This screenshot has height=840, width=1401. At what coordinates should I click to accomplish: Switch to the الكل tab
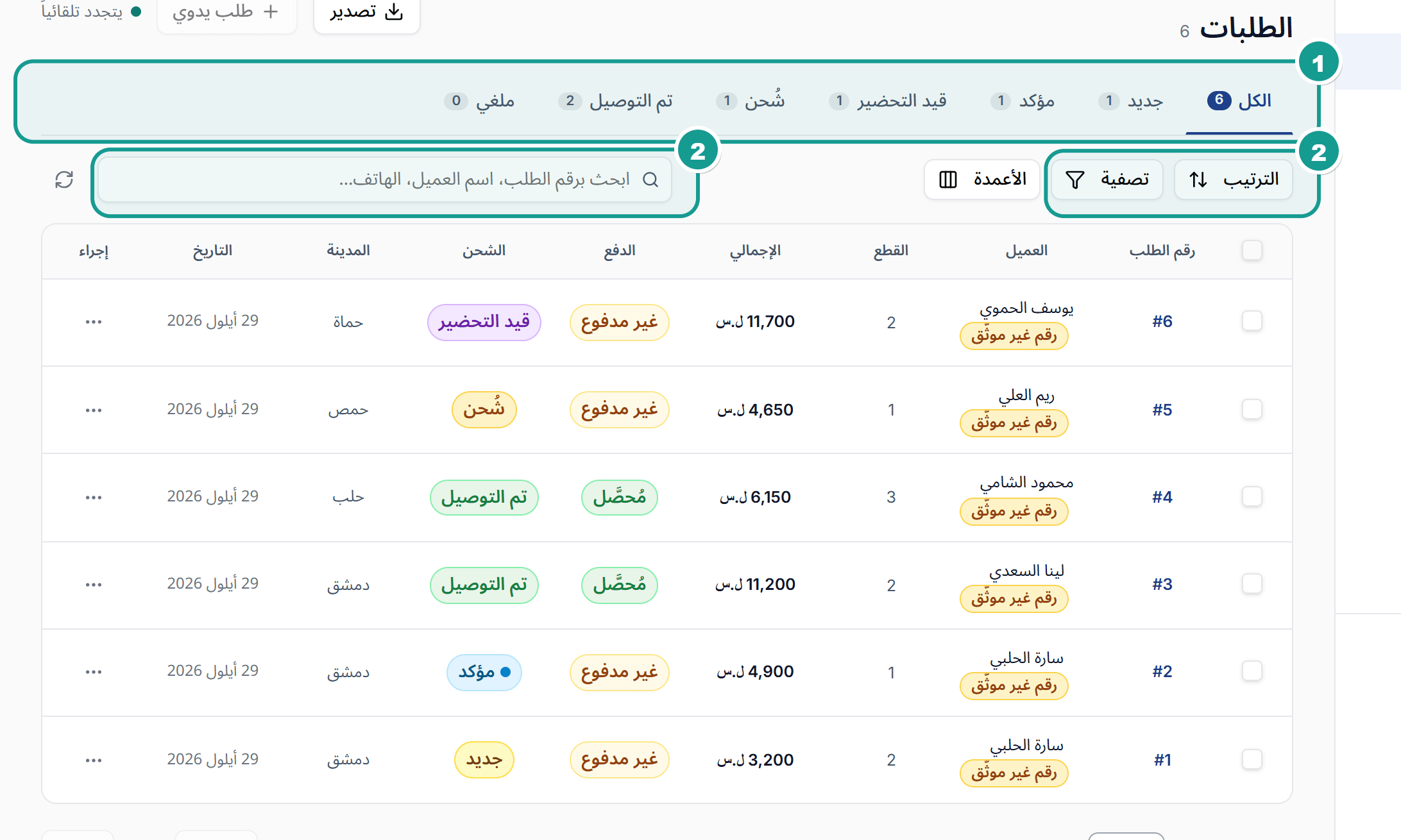point(1239,101)
